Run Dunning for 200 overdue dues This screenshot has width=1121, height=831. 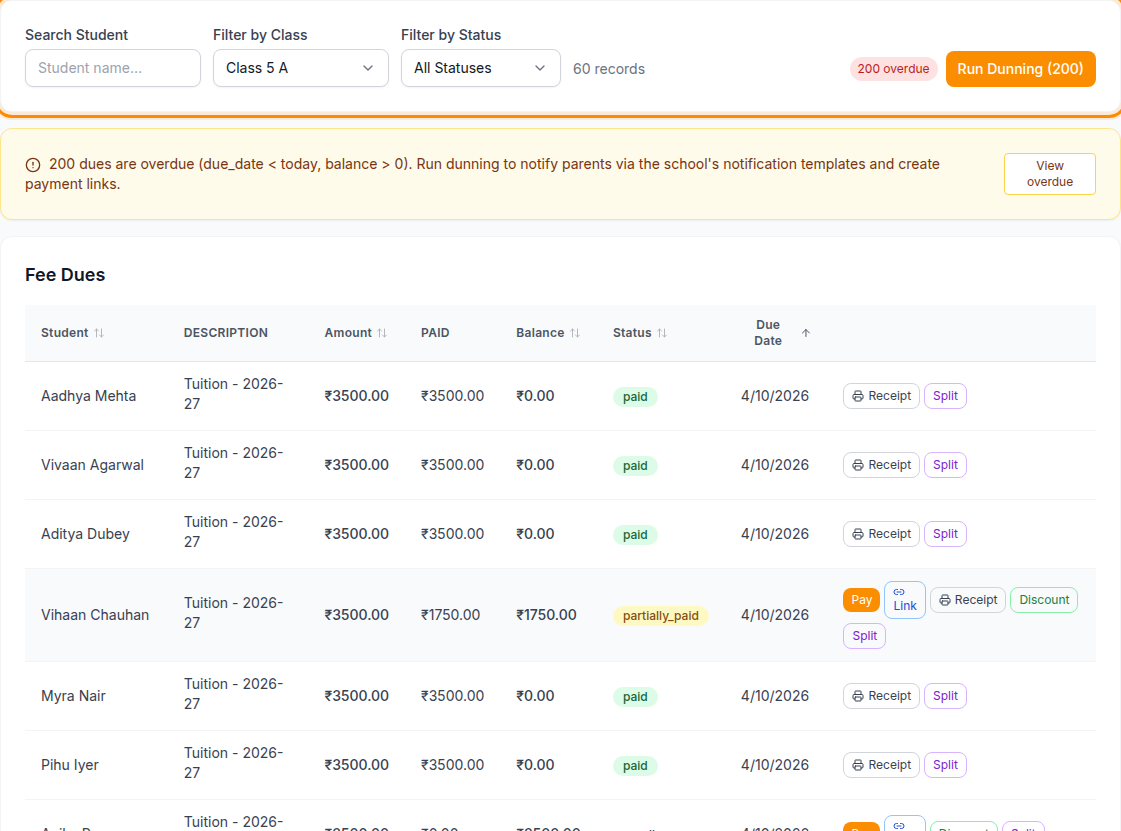coord(1020,69)
